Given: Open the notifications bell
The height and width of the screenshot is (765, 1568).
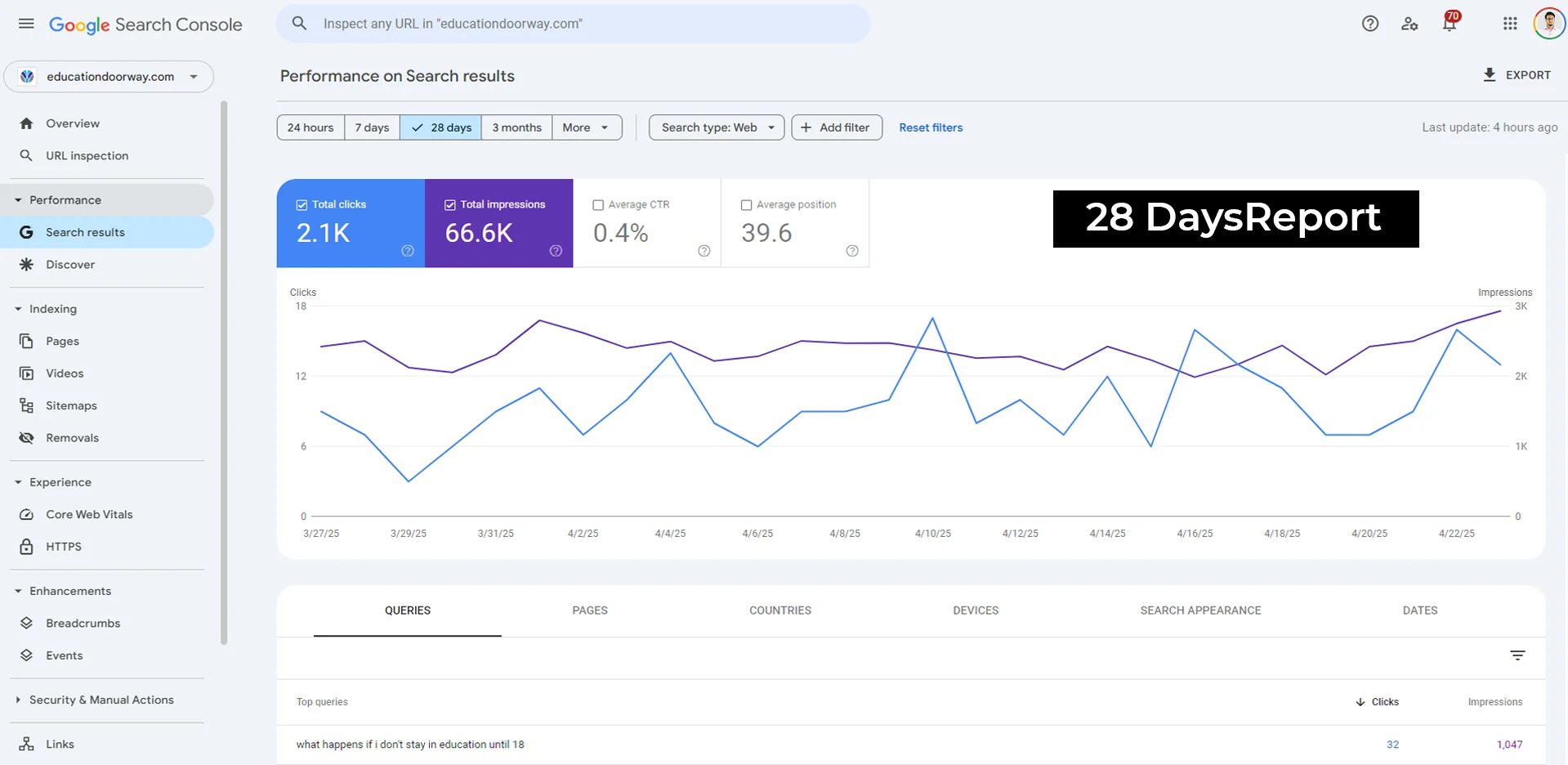Looking at the screenshot, I should tap(1450, 23).
